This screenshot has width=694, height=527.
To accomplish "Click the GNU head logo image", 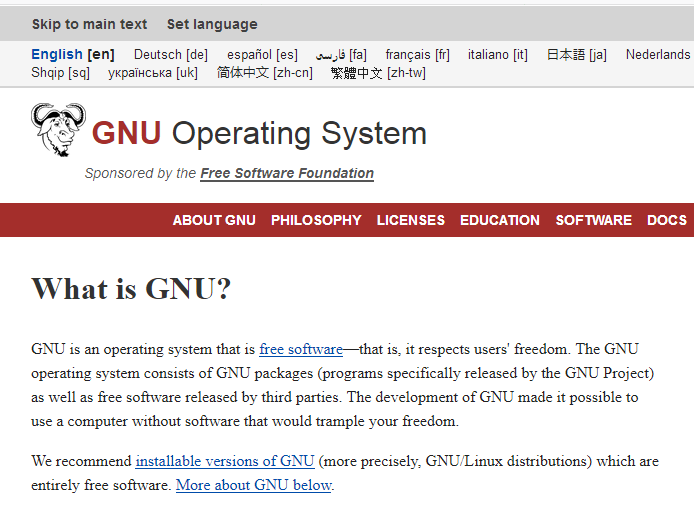I will tap(58, 130).
